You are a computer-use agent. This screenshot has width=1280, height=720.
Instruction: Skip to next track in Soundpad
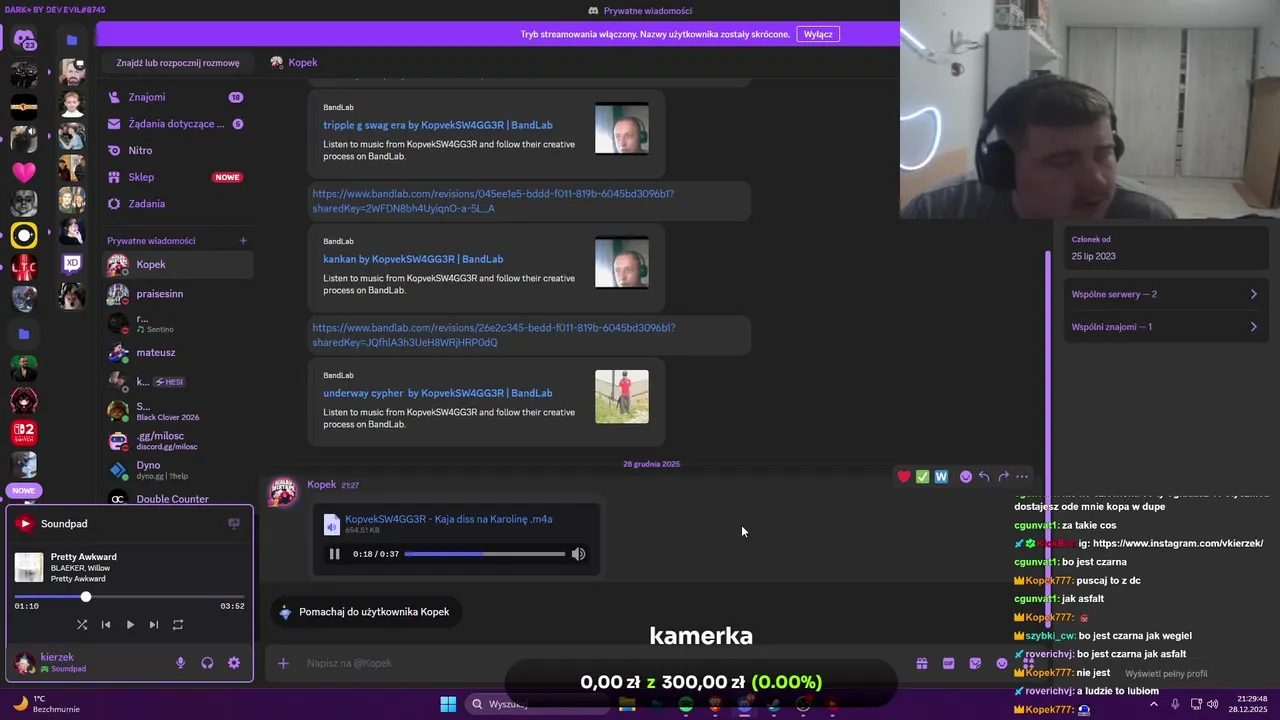154,624
